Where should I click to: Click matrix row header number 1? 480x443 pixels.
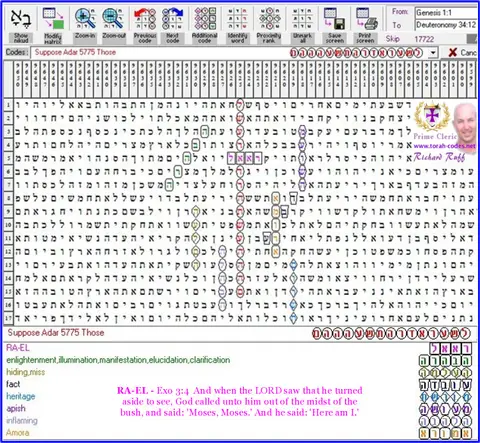coord(8,105)
